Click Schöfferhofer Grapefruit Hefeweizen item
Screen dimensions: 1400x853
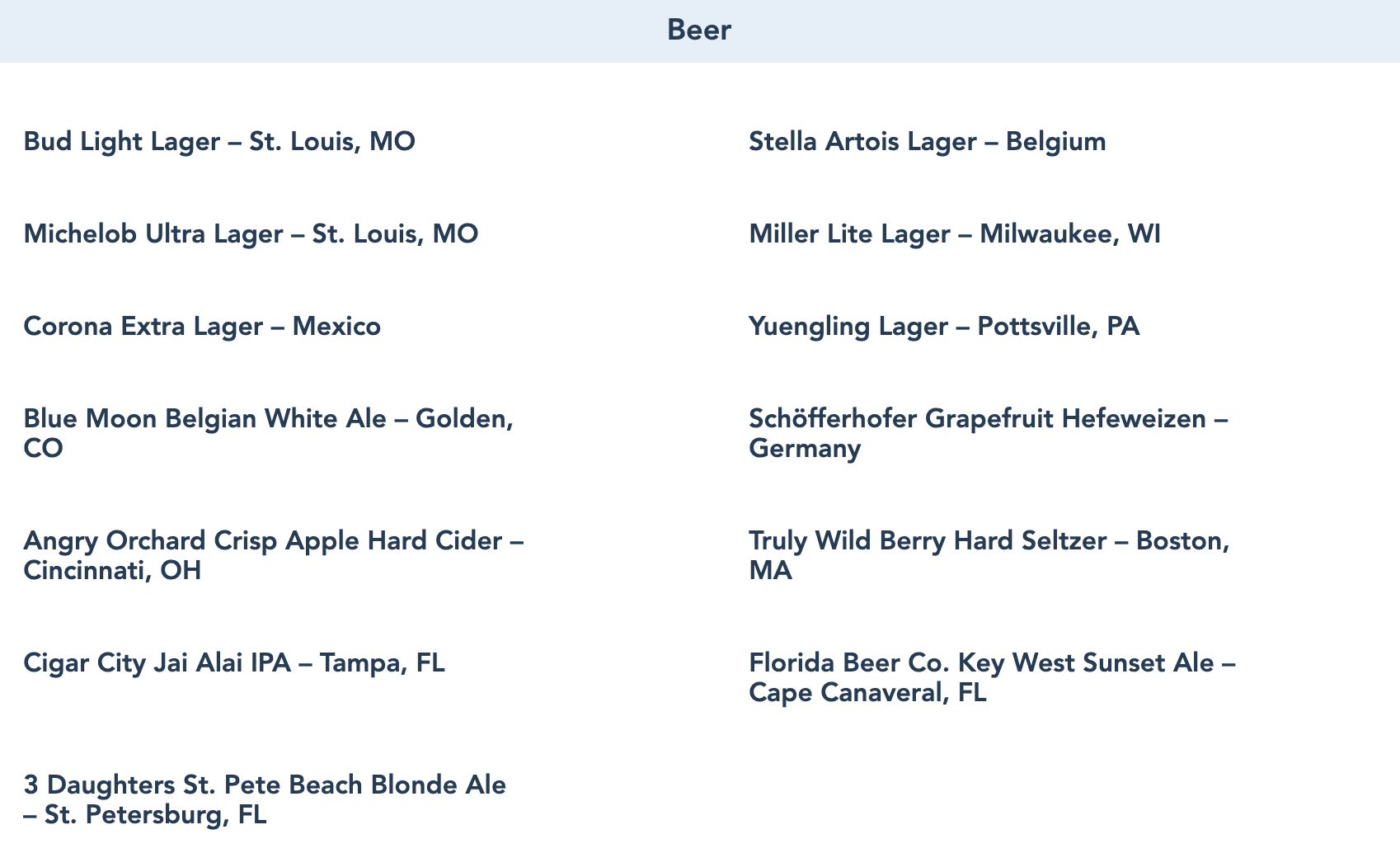click(988, 419)
